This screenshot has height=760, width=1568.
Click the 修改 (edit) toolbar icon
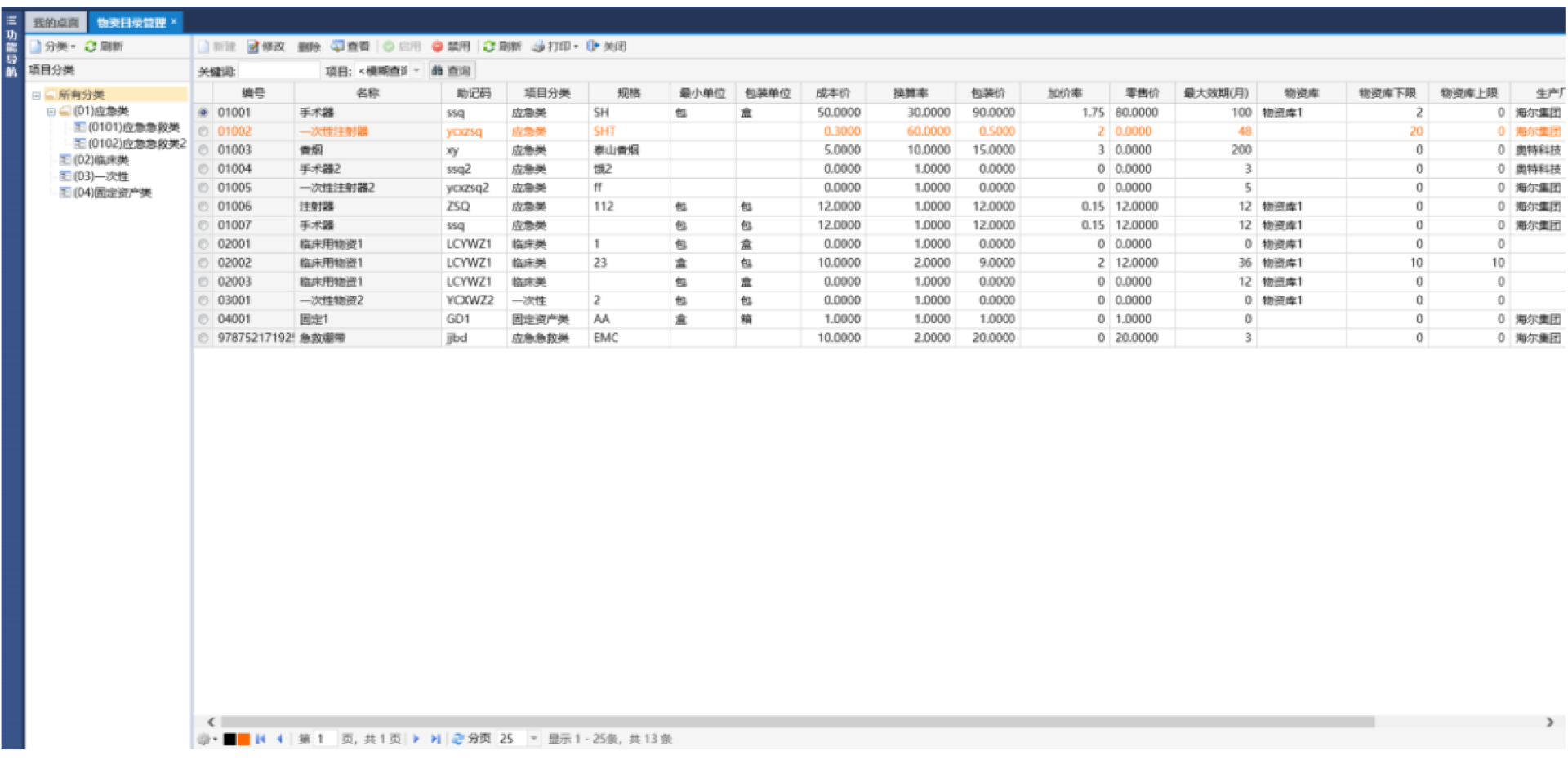point(254,47)
